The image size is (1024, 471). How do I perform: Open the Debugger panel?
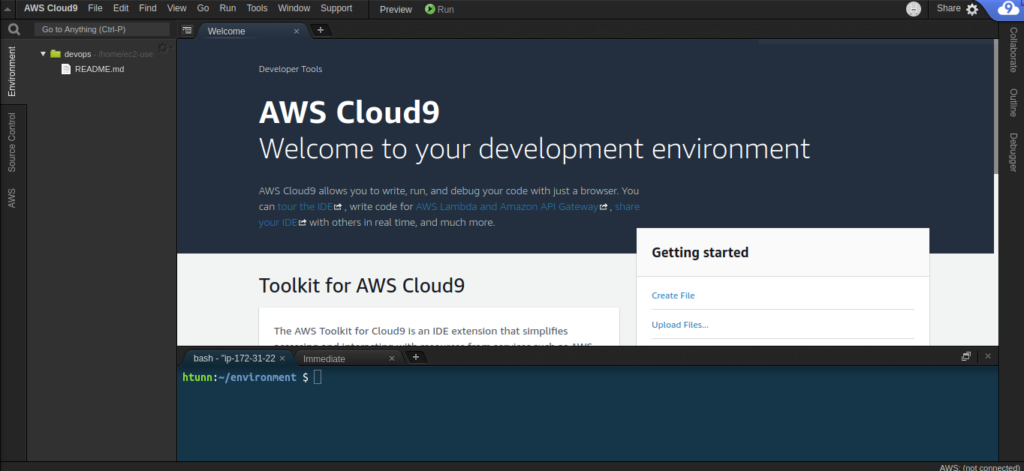click(1013, 153)
